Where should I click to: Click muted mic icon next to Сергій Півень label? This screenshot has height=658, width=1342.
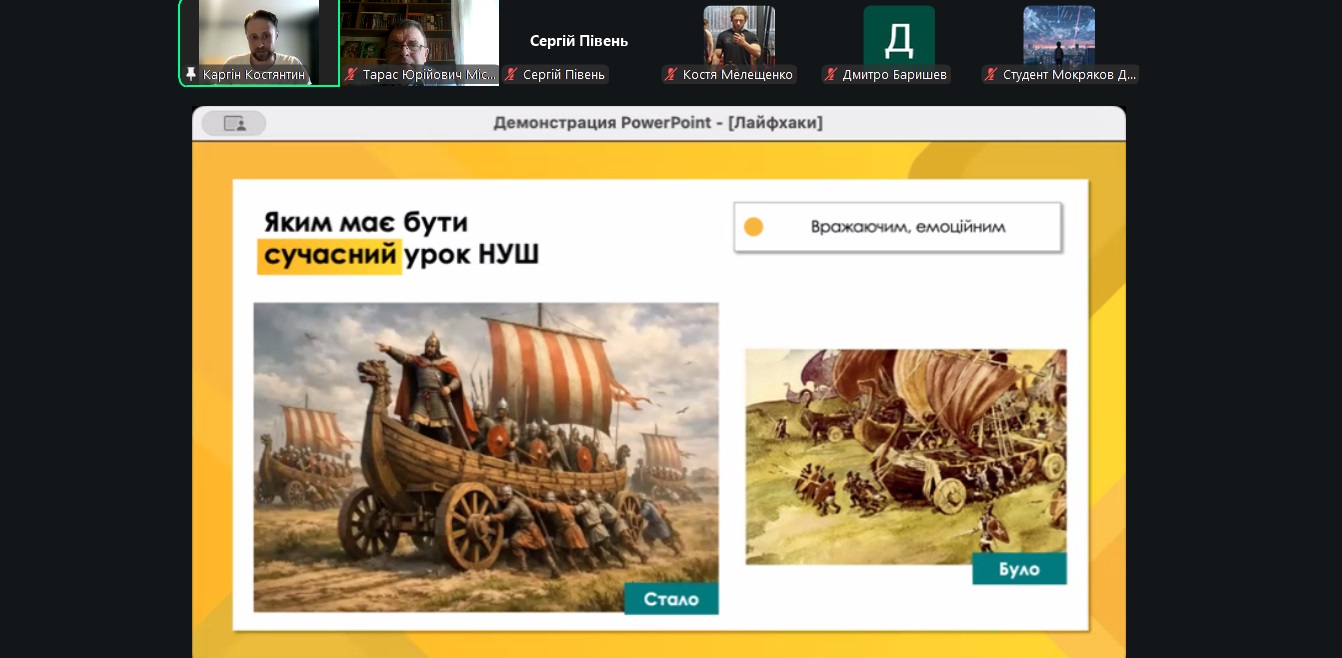[x=511, y=75]
